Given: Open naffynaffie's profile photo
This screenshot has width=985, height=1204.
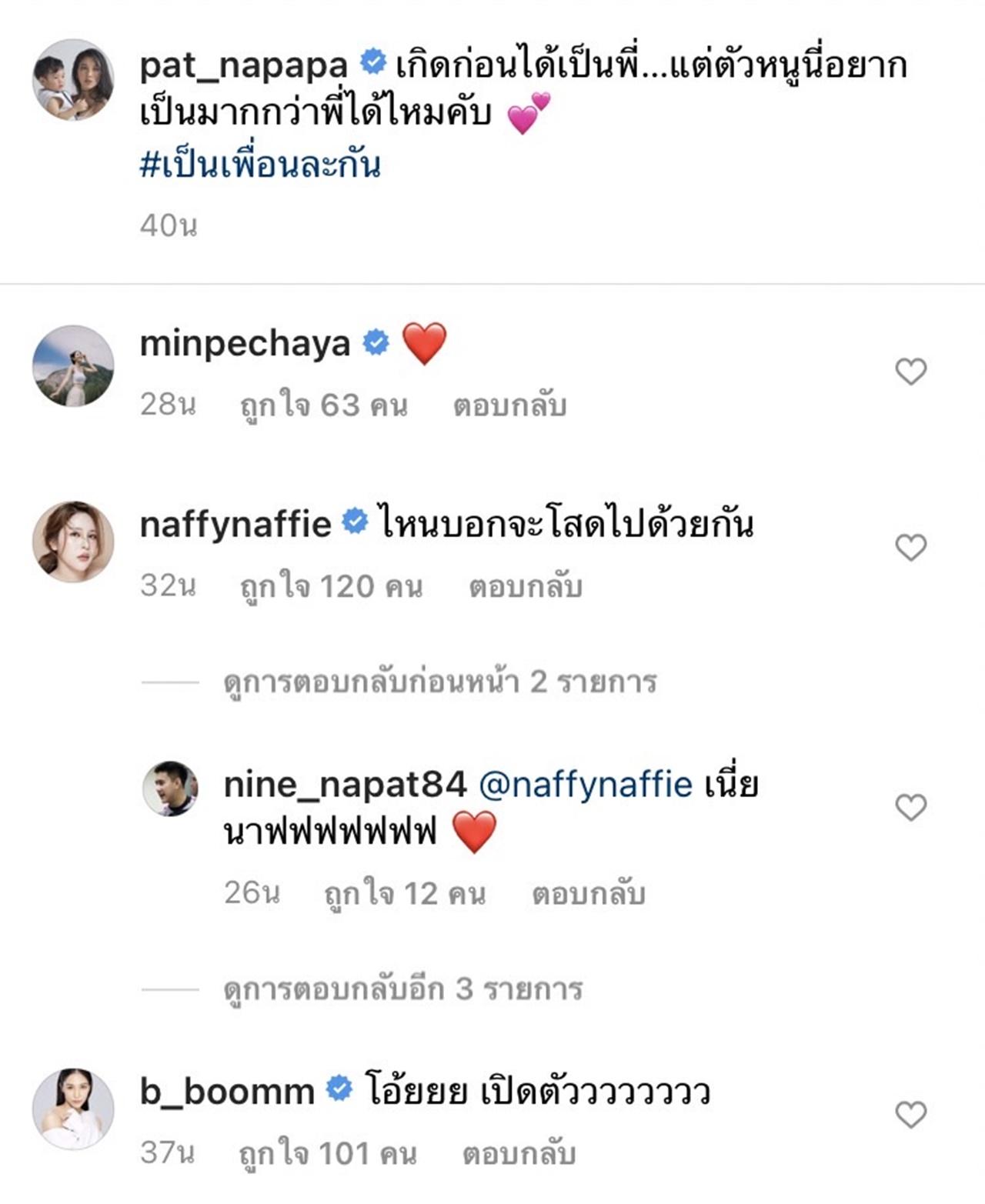Looking at the screenshot, I should [73, 542].
